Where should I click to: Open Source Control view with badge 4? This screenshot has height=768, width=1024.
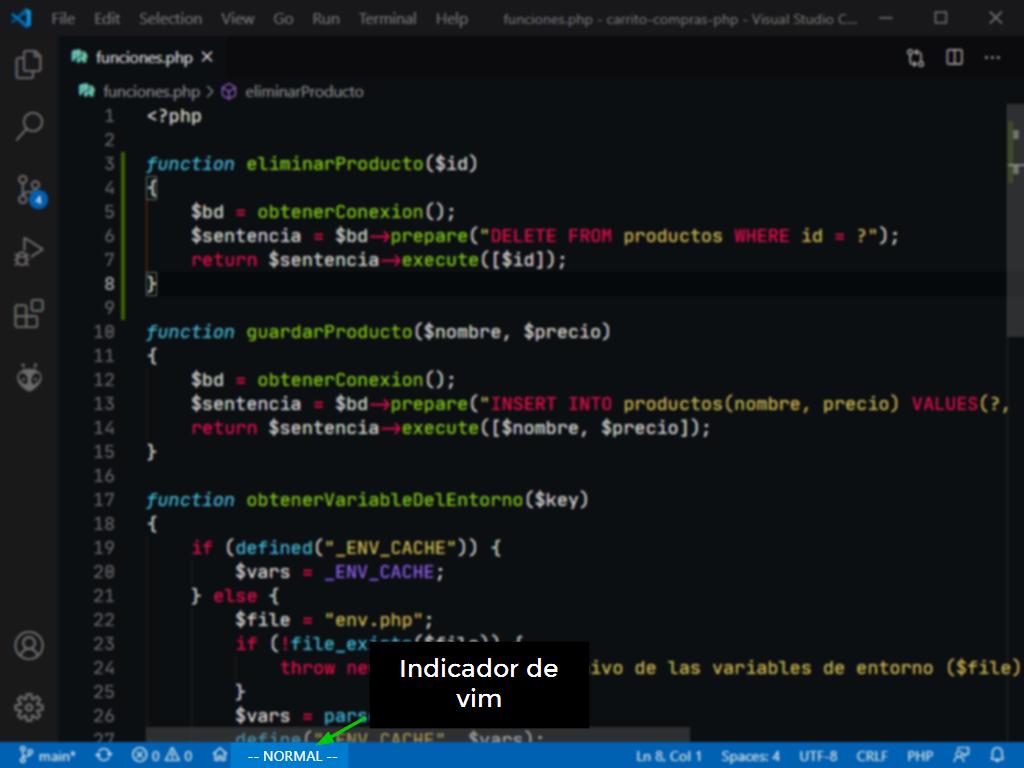pos(30,189)
